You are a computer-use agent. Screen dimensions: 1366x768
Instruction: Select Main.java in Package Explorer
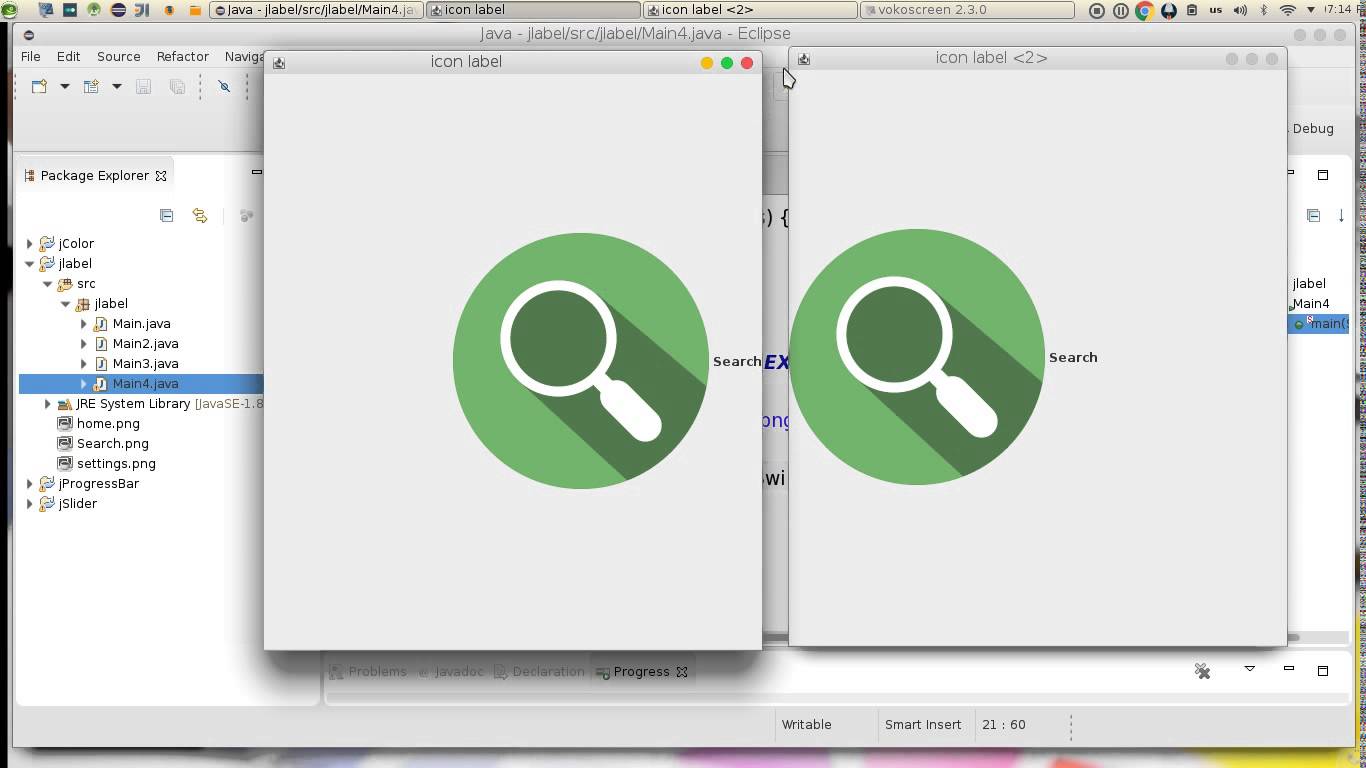(x=141, y=323)
